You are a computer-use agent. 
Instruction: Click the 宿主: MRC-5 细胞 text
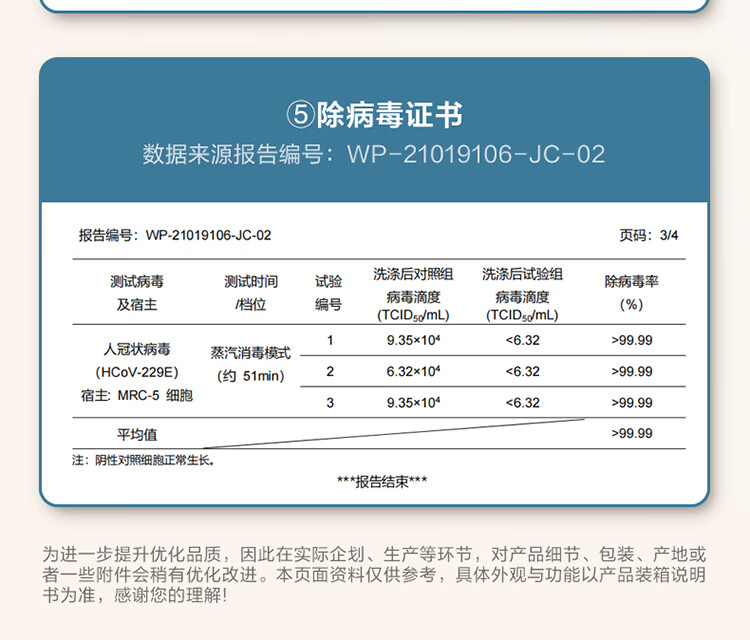(x=136, y=395)
